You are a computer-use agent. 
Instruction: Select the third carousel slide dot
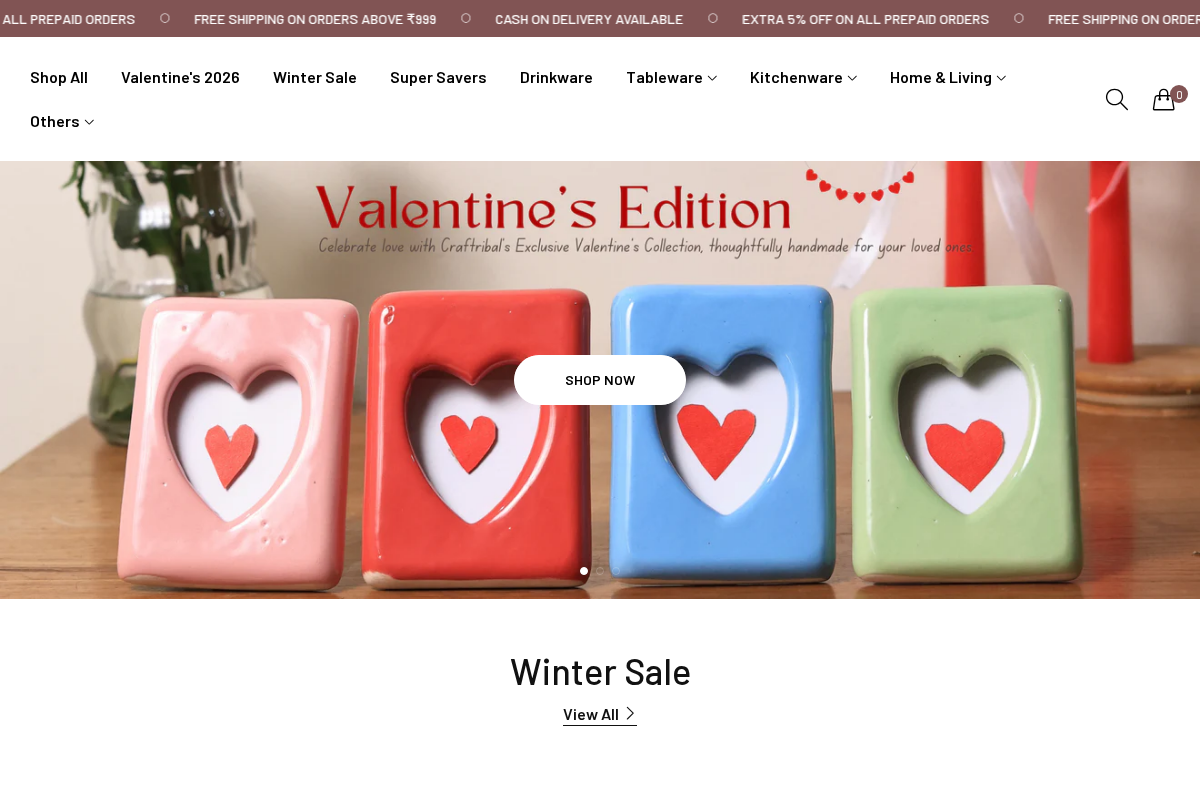point(616,571)
